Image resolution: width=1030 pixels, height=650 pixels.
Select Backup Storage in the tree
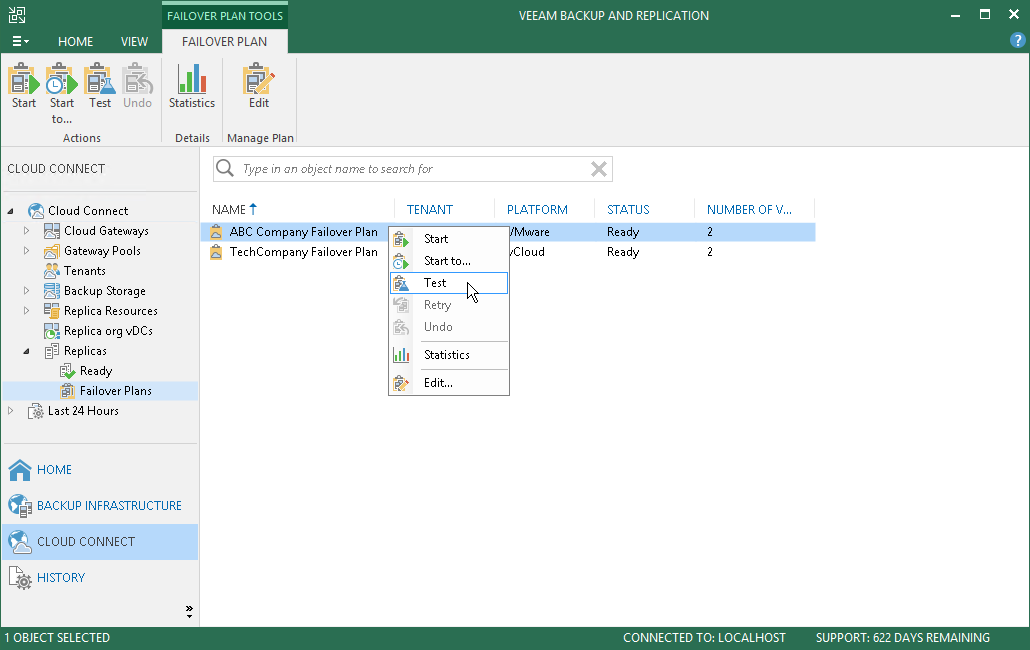click(x=104, y=291)
